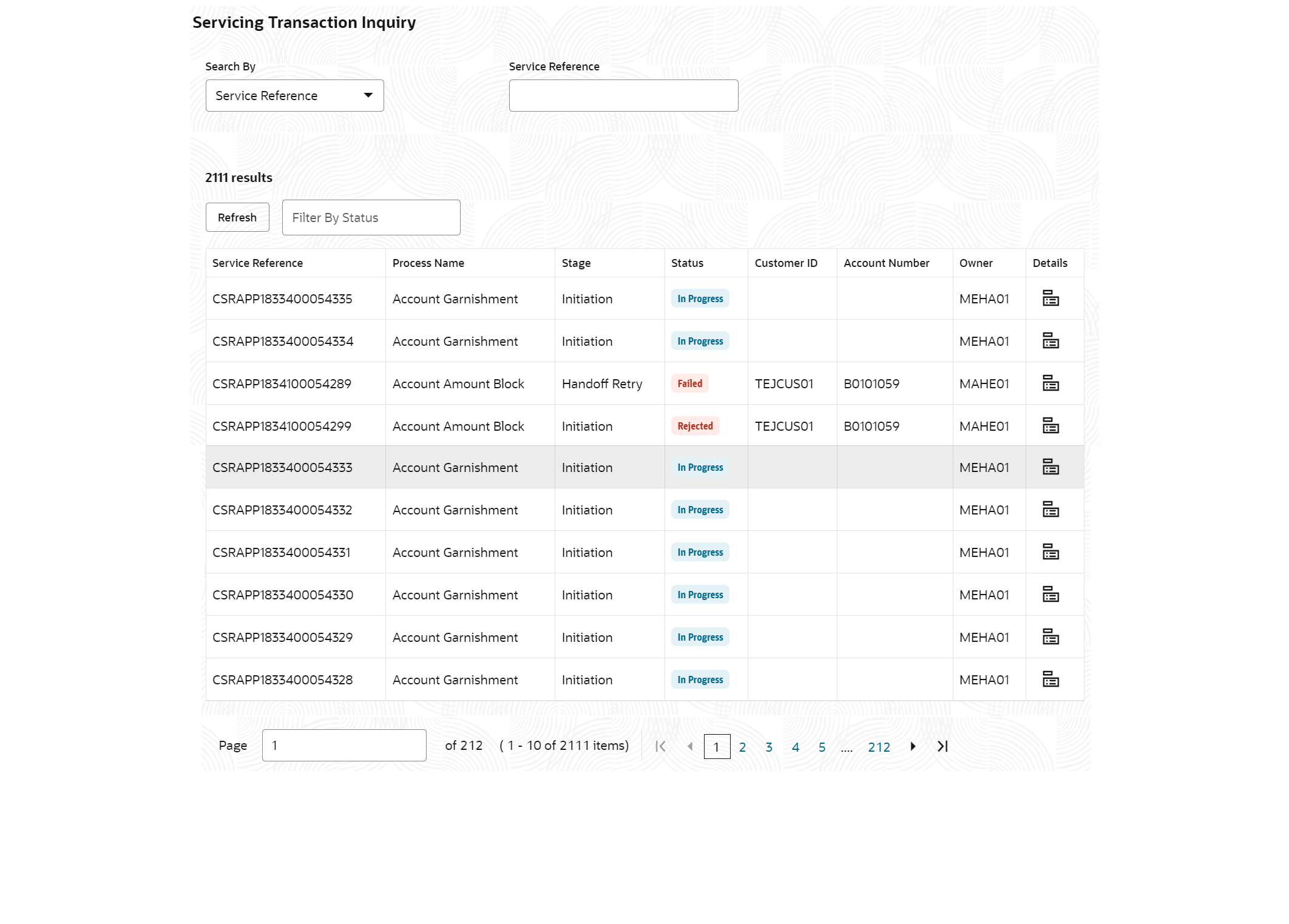Viewport: 1289px width, 924px height.
Task: Open details icon for CSRAPP1833400054330
Action: [1050, 595]
